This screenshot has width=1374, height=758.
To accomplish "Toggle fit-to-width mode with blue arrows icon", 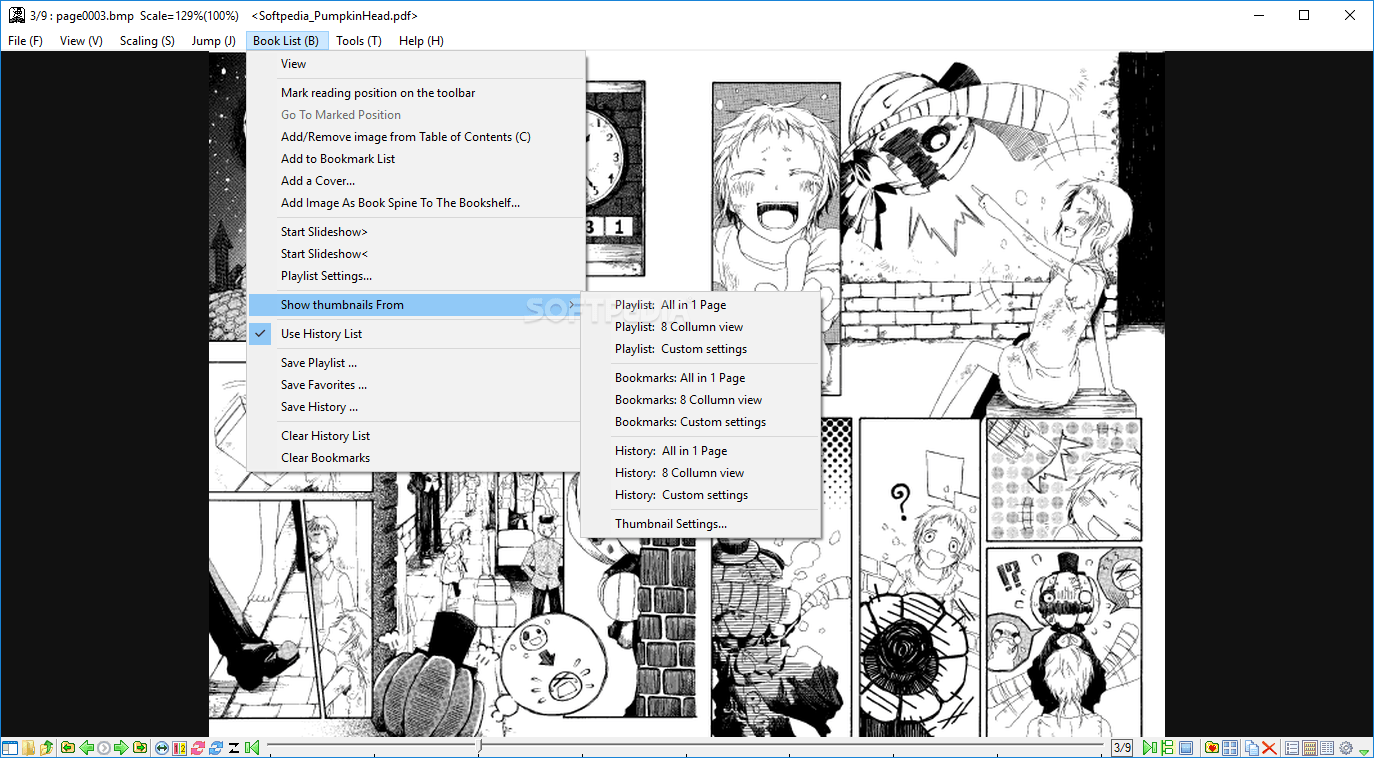I will click(160, 747).
